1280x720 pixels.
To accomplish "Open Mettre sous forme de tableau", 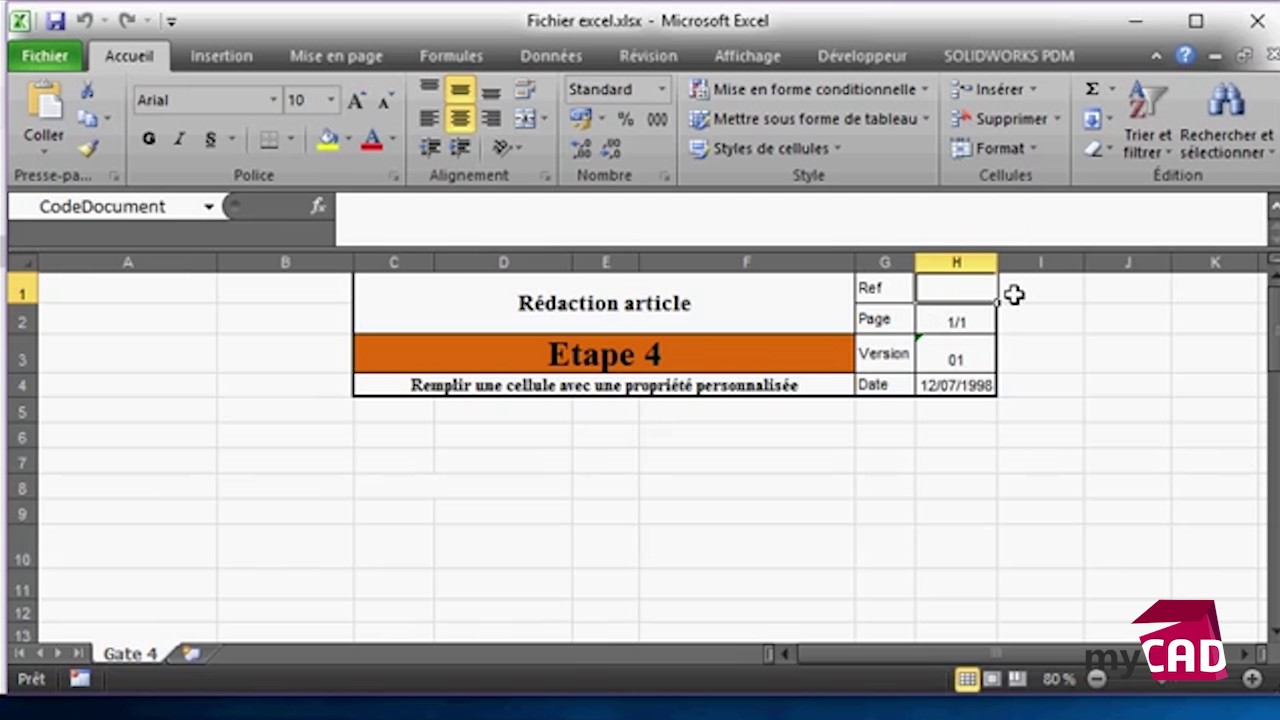I will click(x=809, y=119).
